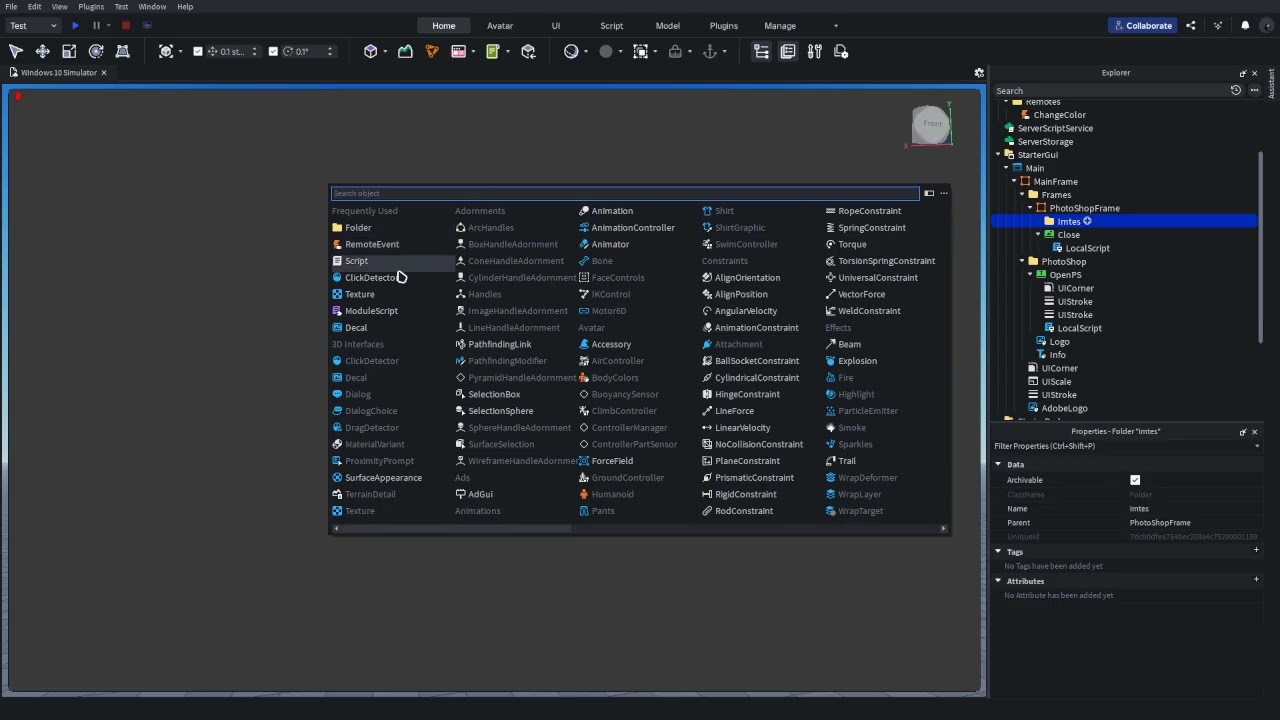Select the Rotate tool in the toolbar
Viewport: 1280px width, 720px height.
[96, 51]
